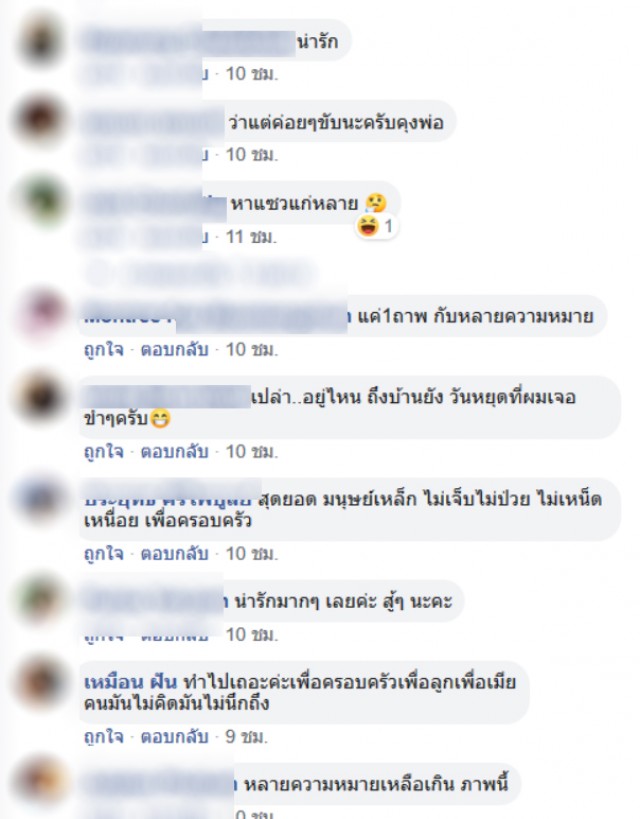Image resolution: width=640 pixels, height=819 pixels.
Task: Click ตอบกลับ under the ช้าๆครับ comment
Action: click(174, 451)
